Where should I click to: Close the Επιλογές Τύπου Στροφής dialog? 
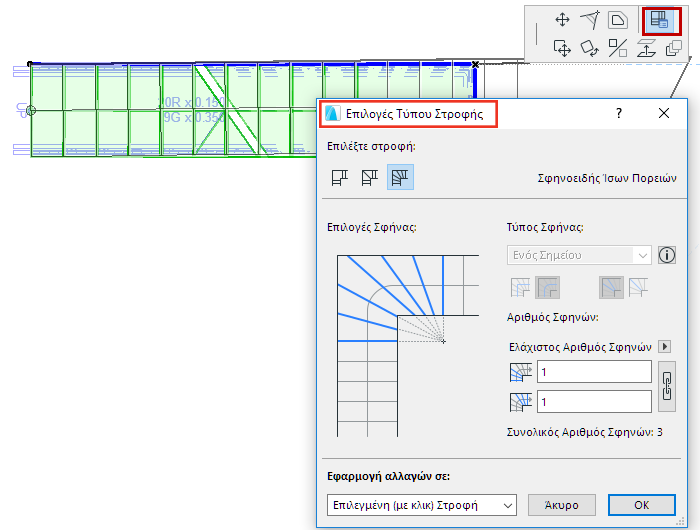pyautogui.click(x=664, y=113)
